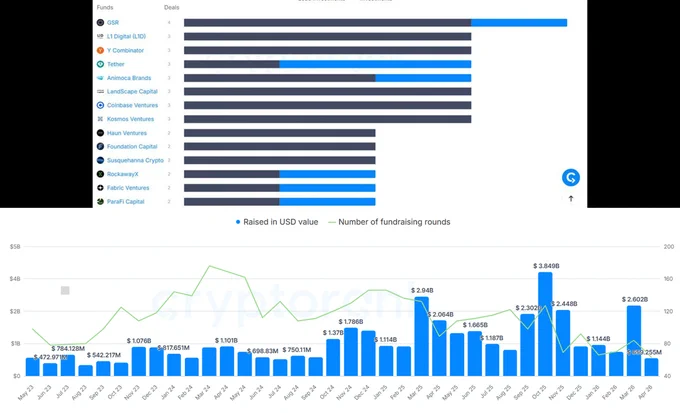Toggle the Raised in USD value legend
Screen dimensions: 680x413
(277, 222)
